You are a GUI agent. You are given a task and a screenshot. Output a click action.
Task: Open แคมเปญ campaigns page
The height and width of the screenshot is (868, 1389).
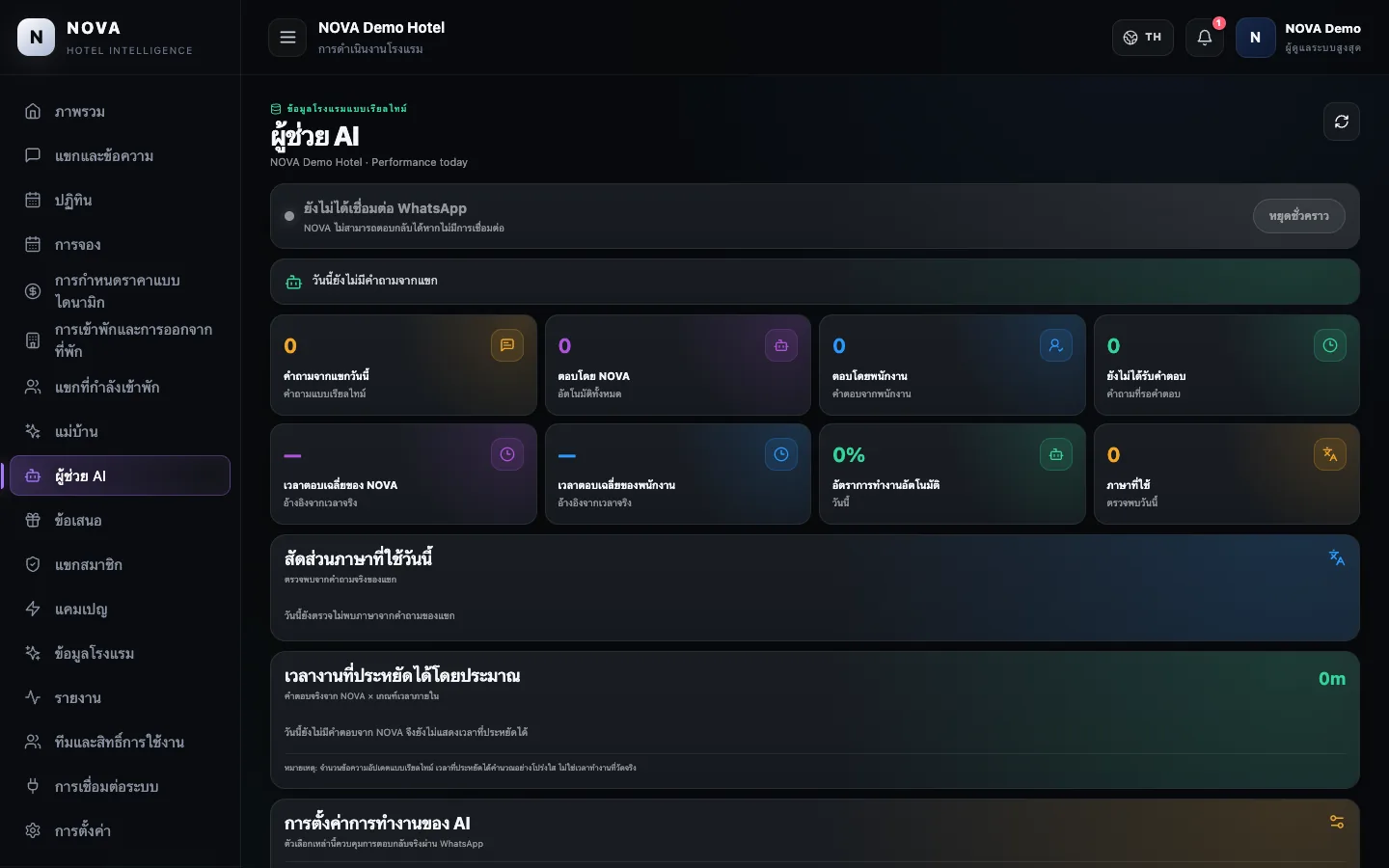pyautogui.click(x=120, y=610)
